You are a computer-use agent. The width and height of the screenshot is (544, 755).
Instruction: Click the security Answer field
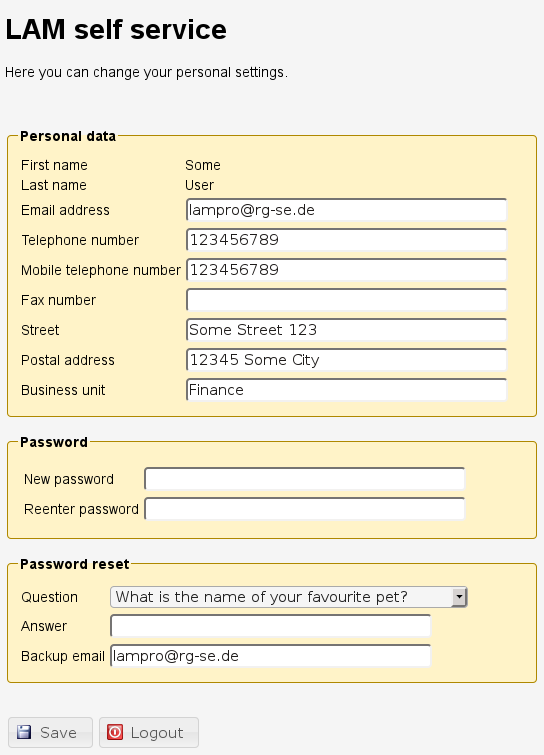[270, 626]
